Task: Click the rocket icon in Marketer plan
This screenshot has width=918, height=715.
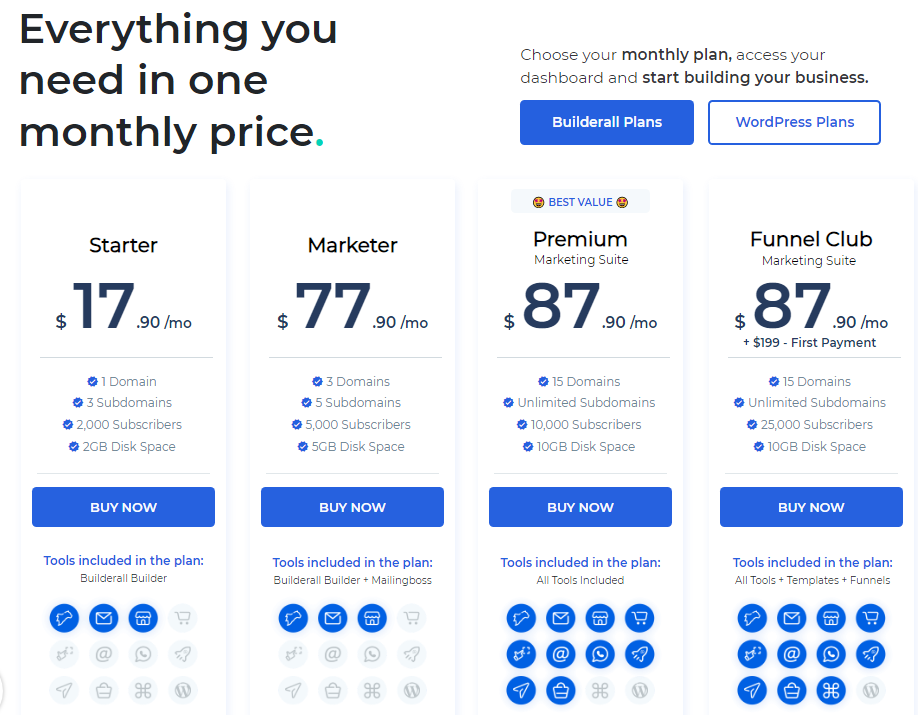Action: click(411, 655)
